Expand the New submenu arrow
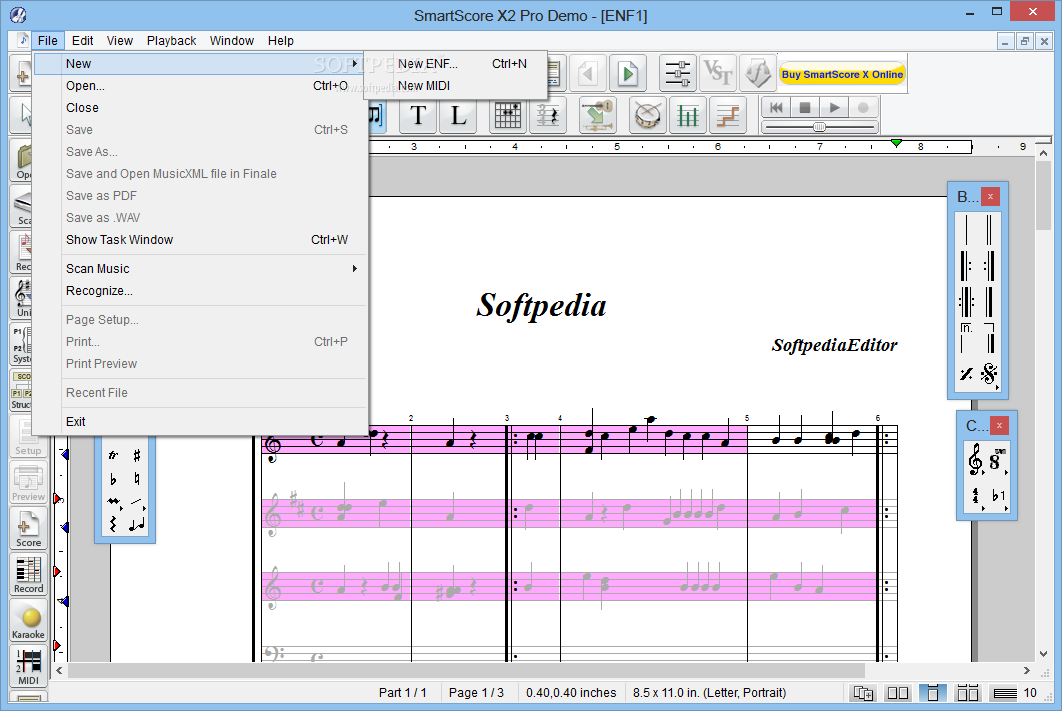The width and height of the screenshot is (1062, 711). tap(354, 64)
